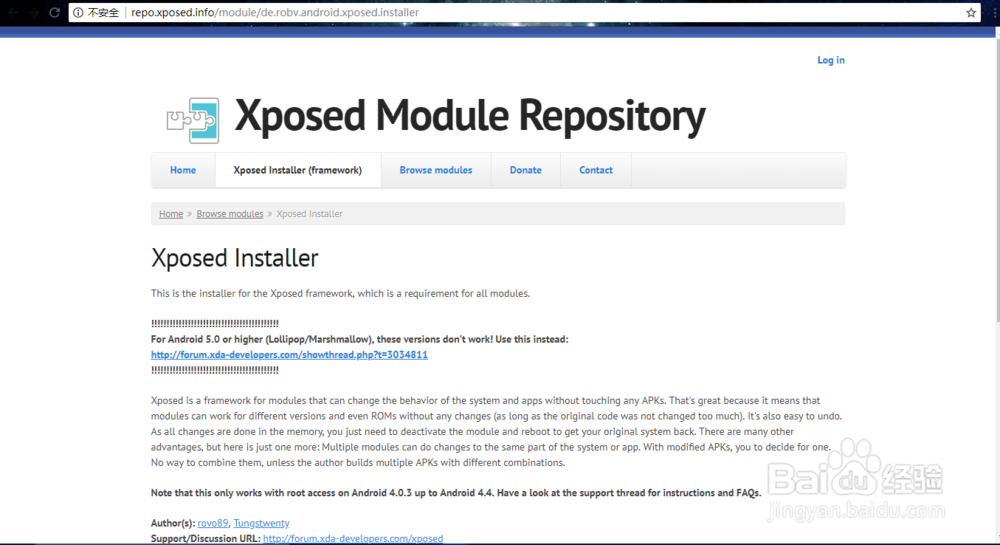
Task: Click the 'Xposed is a framework' paragraph
Action: [496, 432]
